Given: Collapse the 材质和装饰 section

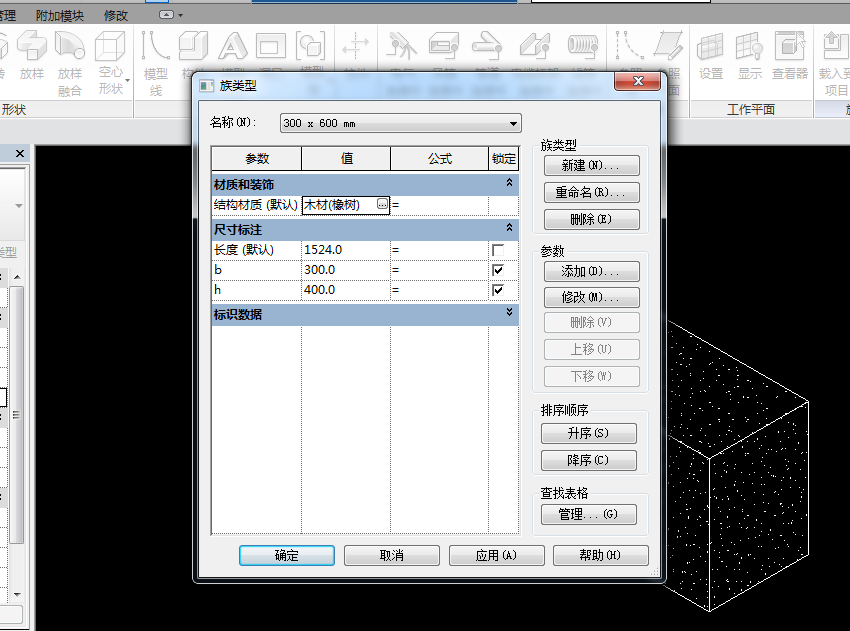Looking at the screenshot, I should [510, 184].
